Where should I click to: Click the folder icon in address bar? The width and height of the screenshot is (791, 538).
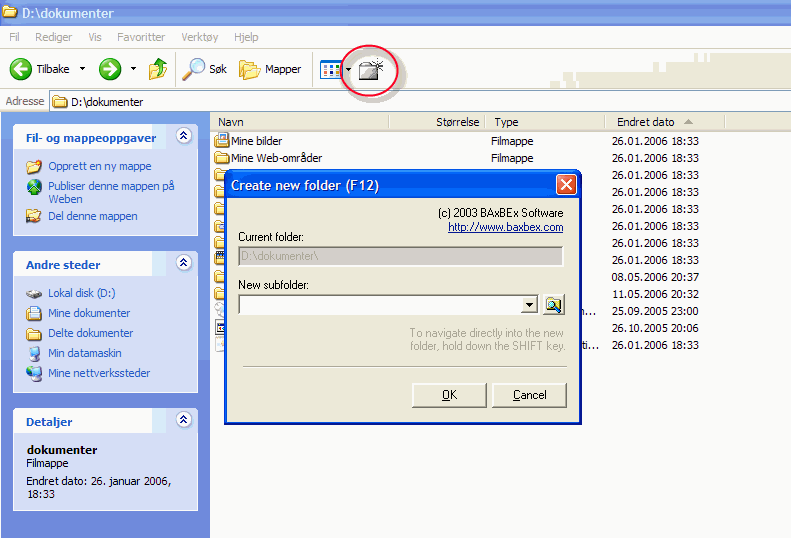point(60,102)
